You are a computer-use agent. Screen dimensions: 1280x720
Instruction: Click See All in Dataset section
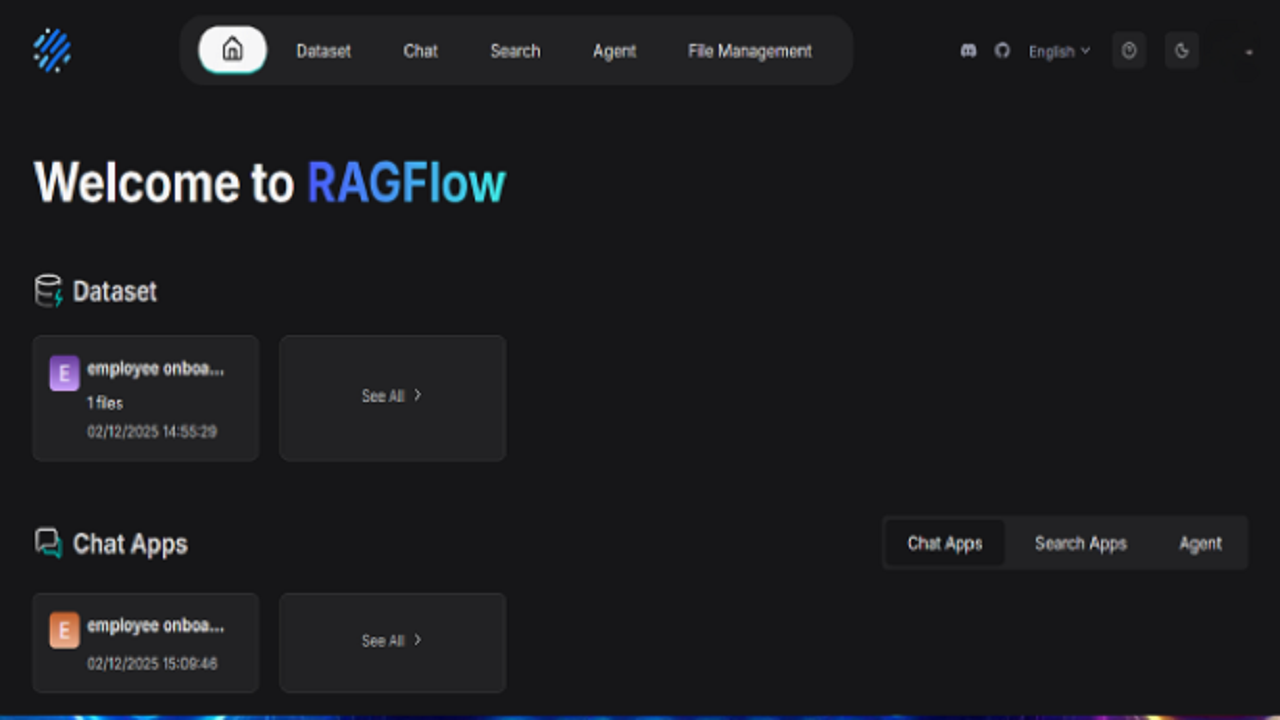click(x=392, y=397)
